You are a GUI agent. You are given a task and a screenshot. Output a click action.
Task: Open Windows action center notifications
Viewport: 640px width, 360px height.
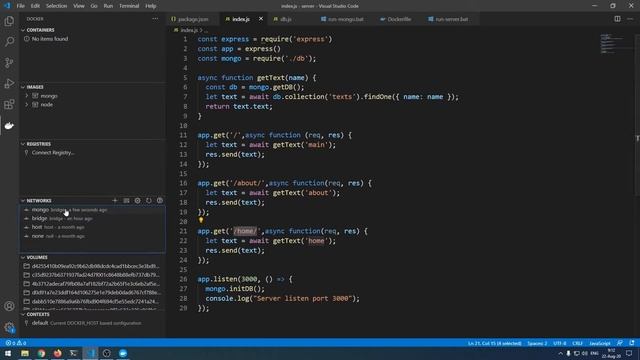629,353
